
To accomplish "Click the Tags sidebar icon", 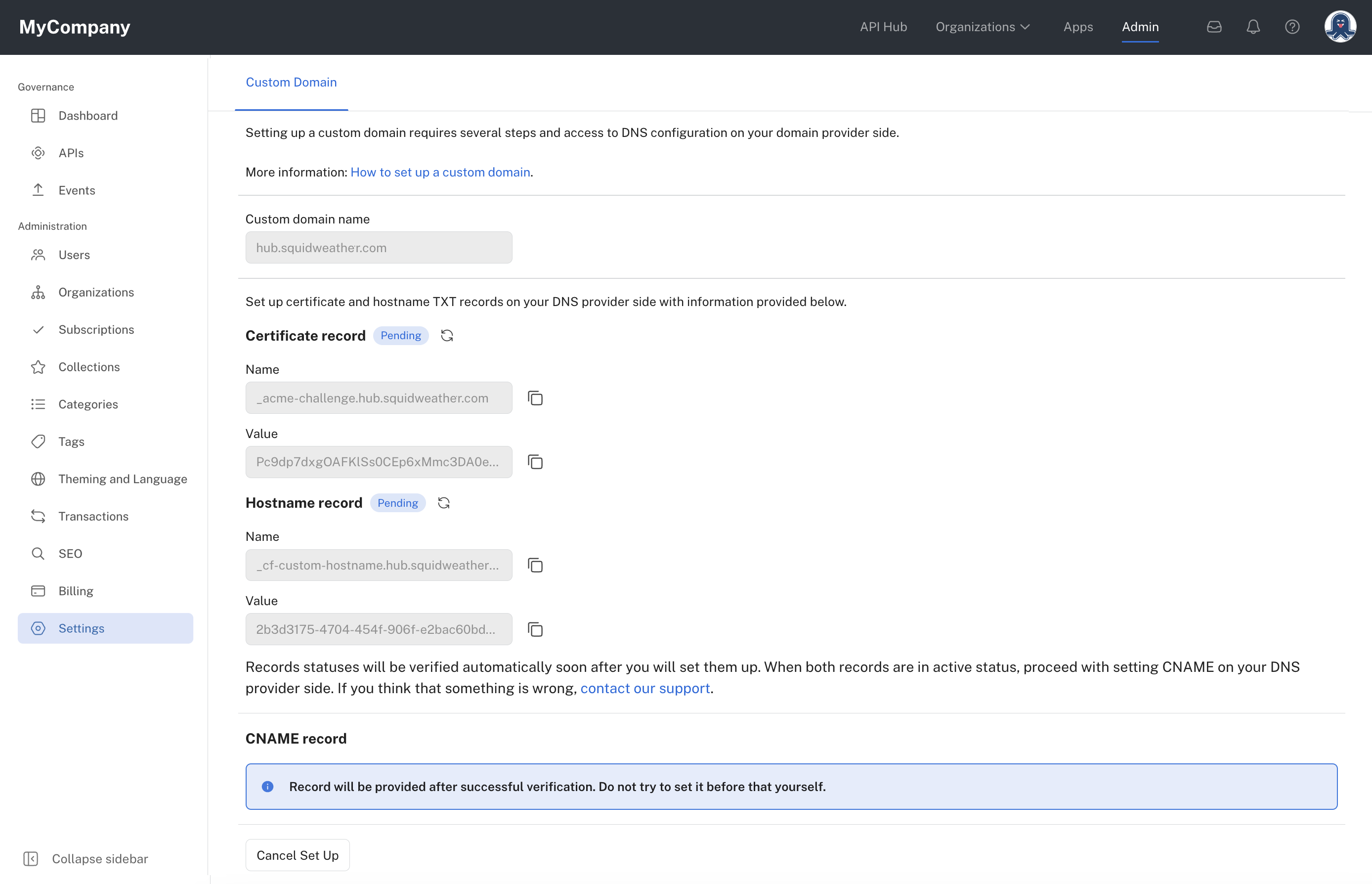I will click(37, 441).
